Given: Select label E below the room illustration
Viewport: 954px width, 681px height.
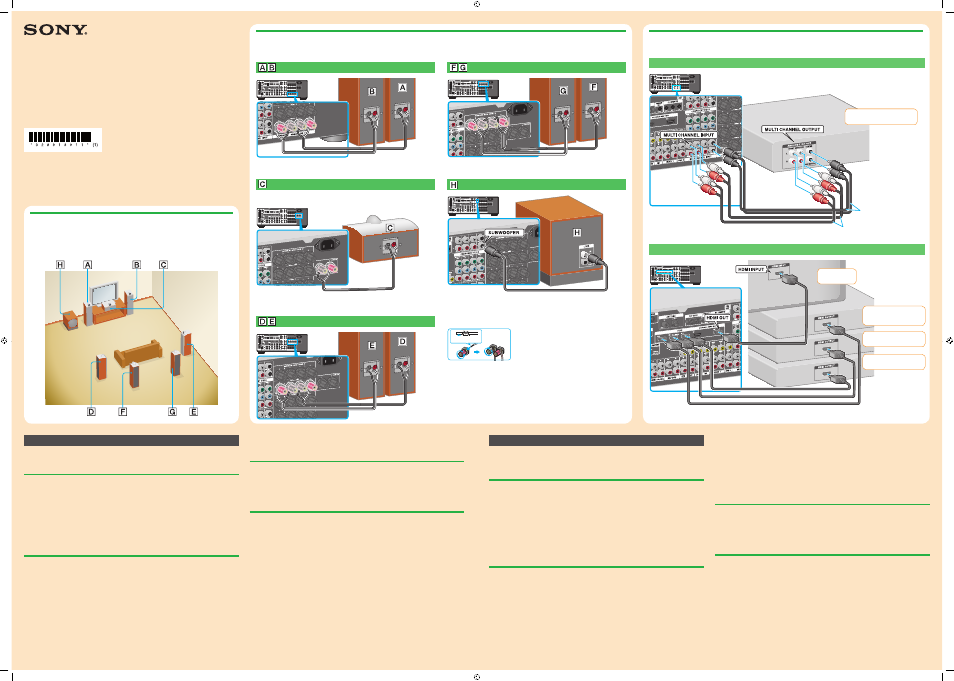Looking at the screenshot, I should 193,412.
